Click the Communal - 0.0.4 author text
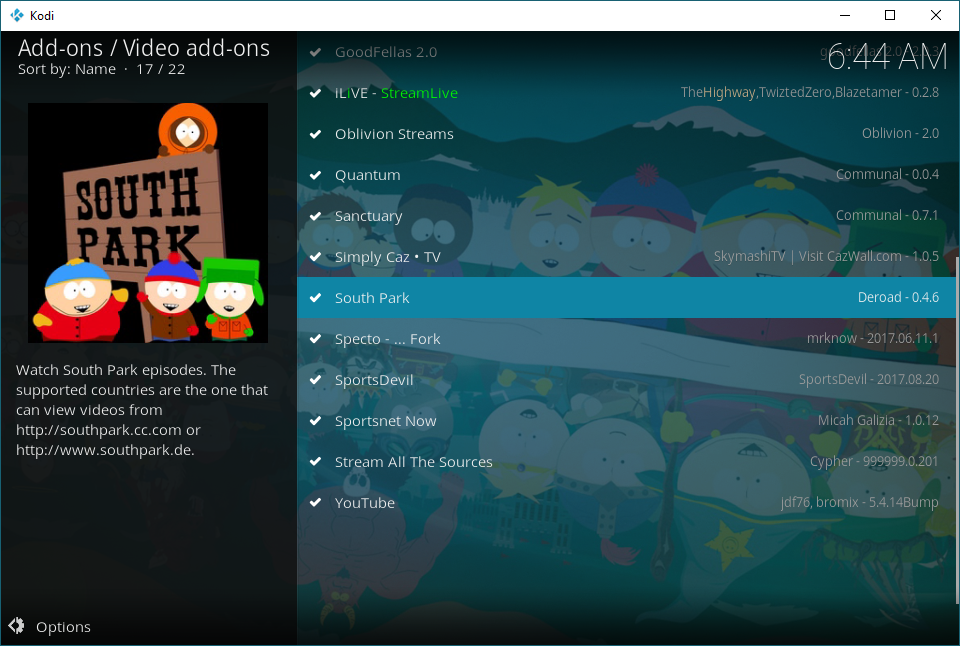The height and width of the screenshot is (646, 960). tap(887, 175)
